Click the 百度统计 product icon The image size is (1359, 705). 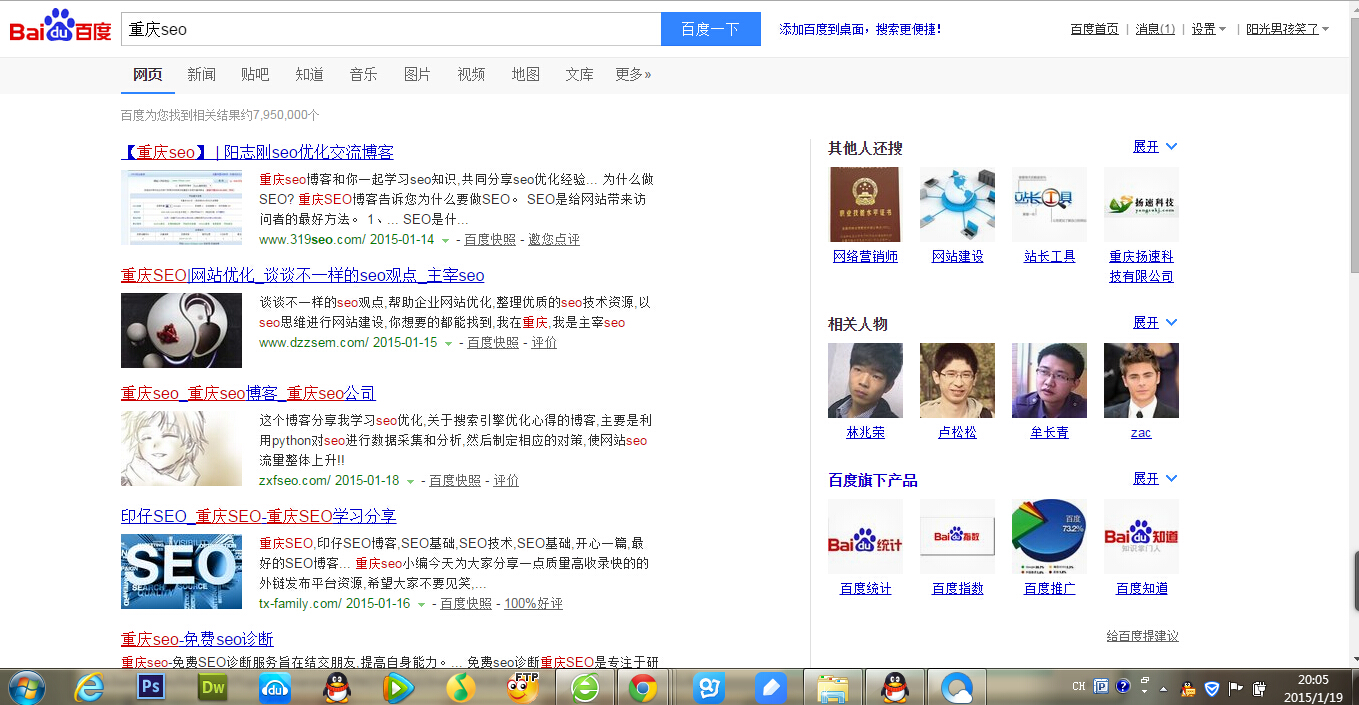(865, 536)
